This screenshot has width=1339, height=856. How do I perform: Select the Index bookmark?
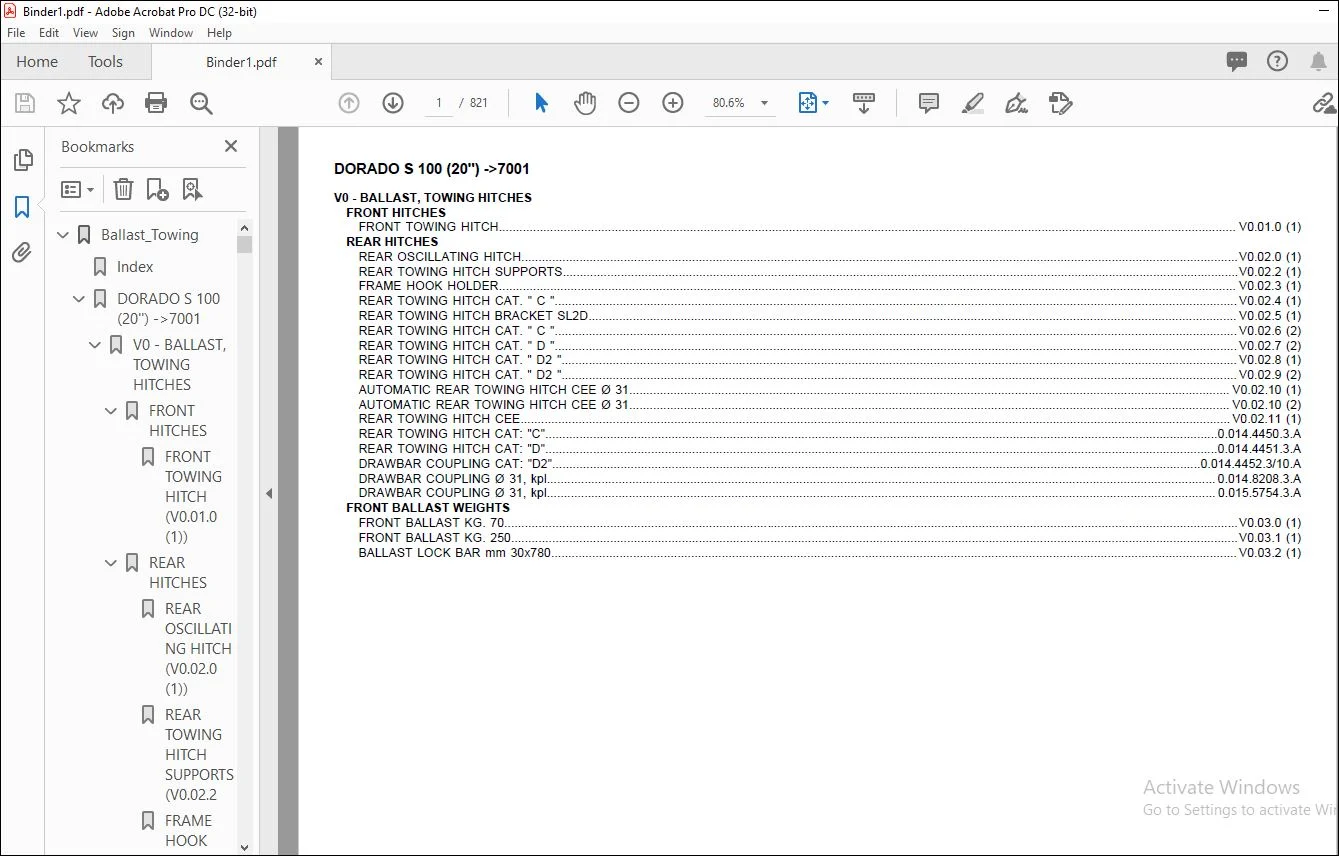[x=135, y=267]
